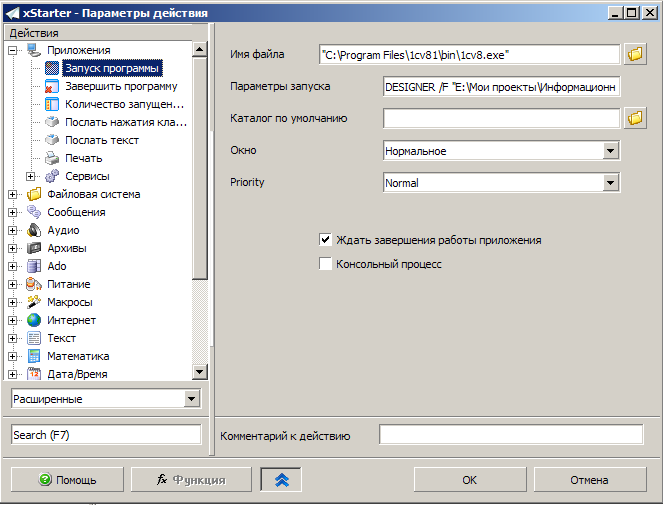
Task: Expand the Интернет node
Action: (13, 320)
